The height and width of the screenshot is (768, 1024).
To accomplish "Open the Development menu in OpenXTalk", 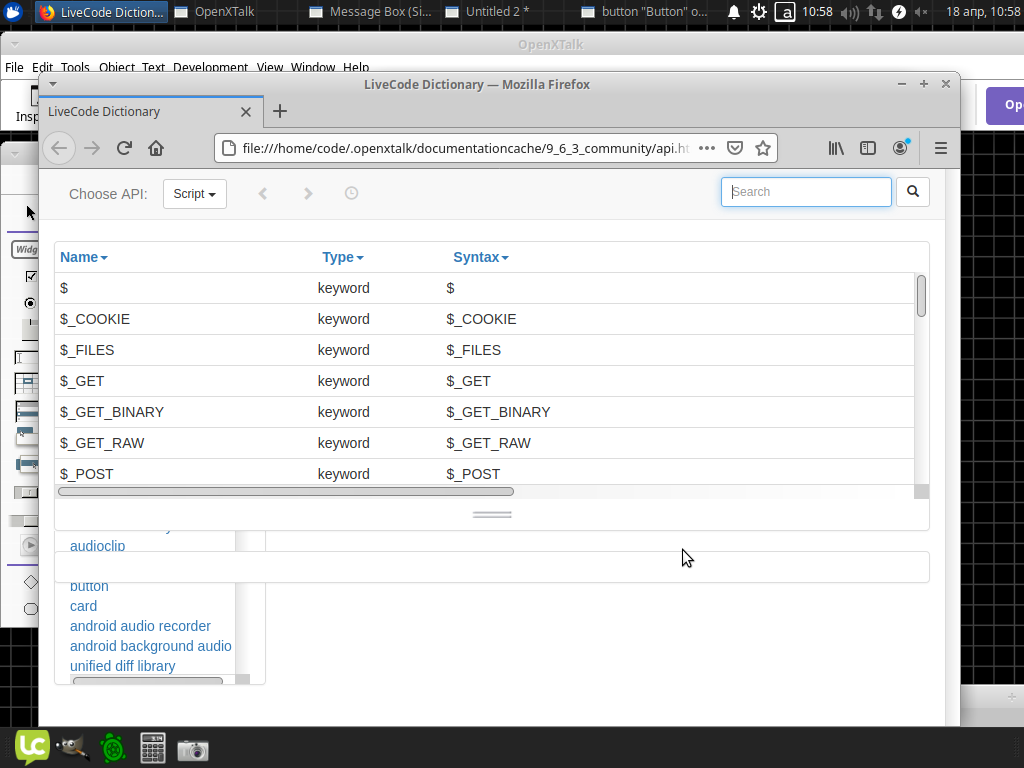I will pyautogui.click(x=210, y=67).
